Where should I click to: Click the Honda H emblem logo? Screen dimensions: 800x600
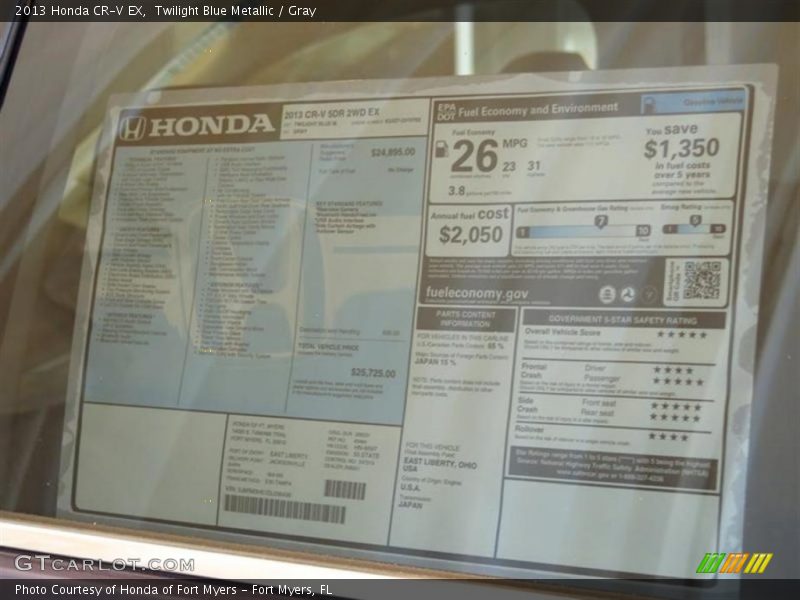coord(133,128)
